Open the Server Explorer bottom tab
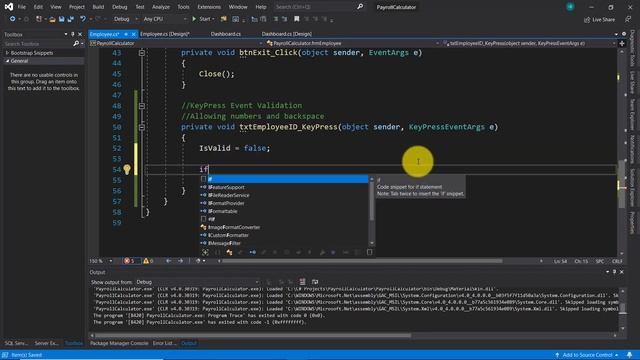Image resolution: width=640 pixels, height=360 pixels. (x=47, y=343)
